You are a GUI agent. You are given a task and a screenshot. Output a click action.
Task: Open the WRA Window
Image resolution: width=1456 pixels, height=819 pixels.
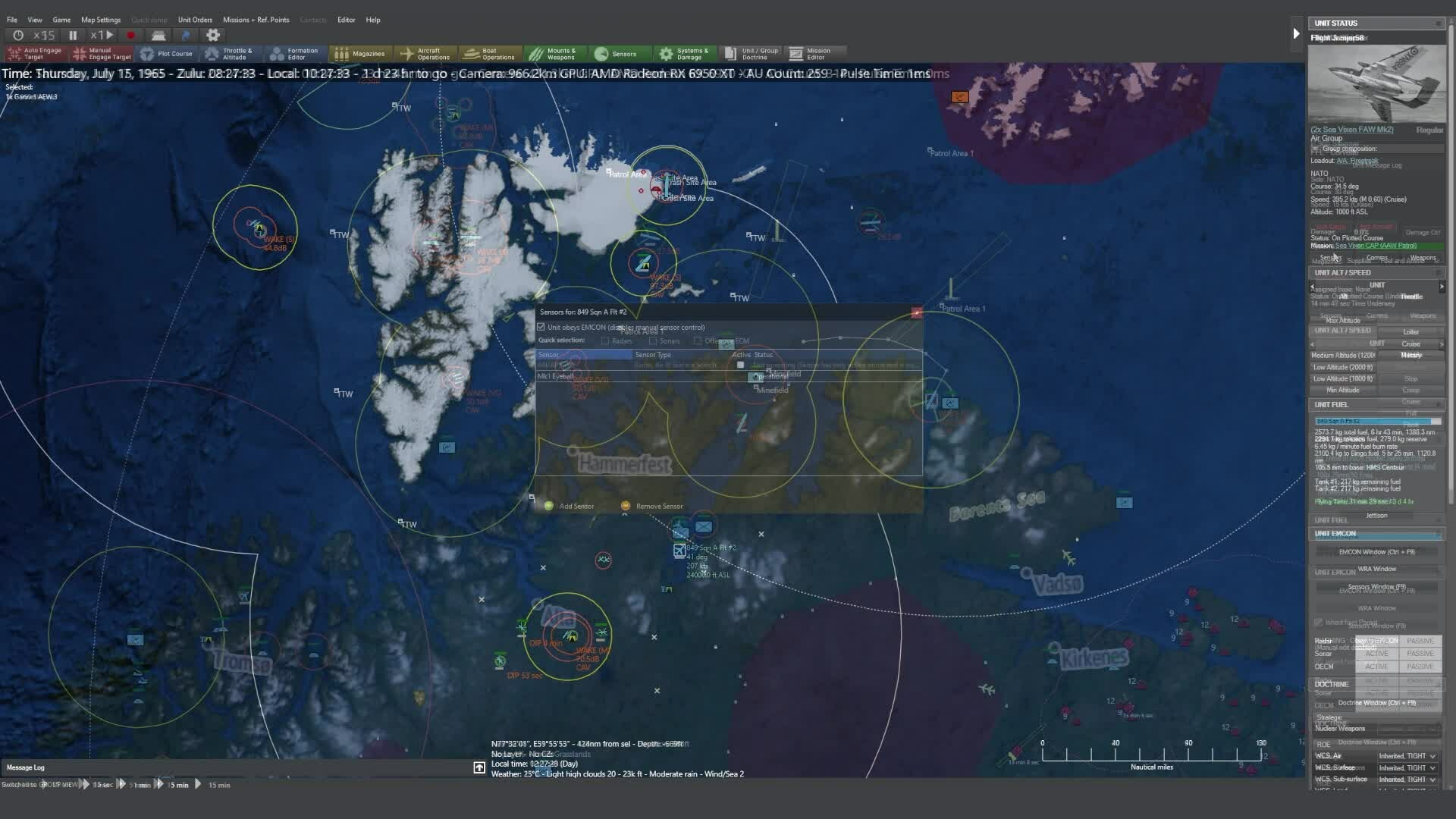(1376, 569)
